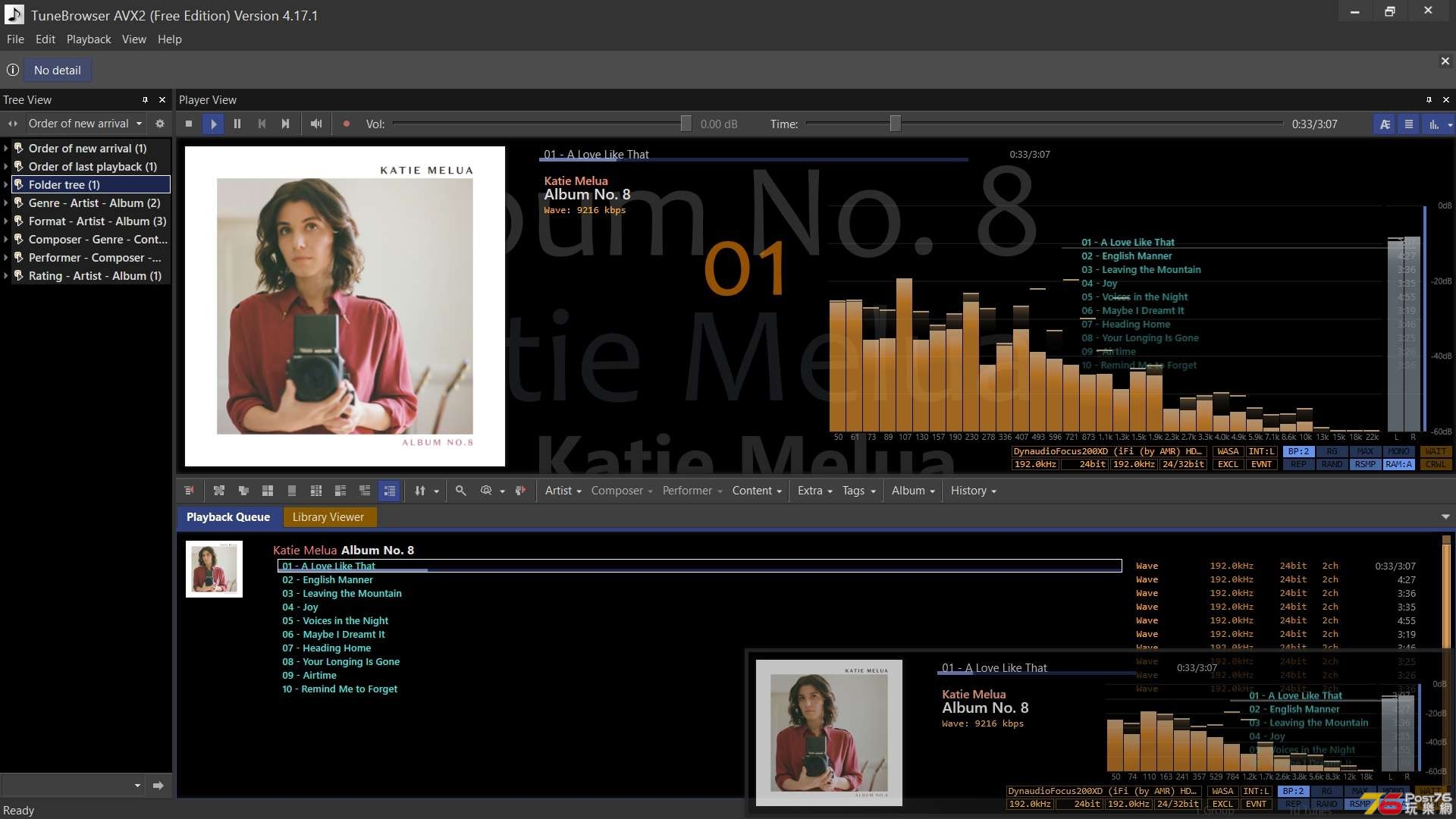Select Format - Artist - Album (3) item
1456x819 pixels.
(x=97, y=221)
